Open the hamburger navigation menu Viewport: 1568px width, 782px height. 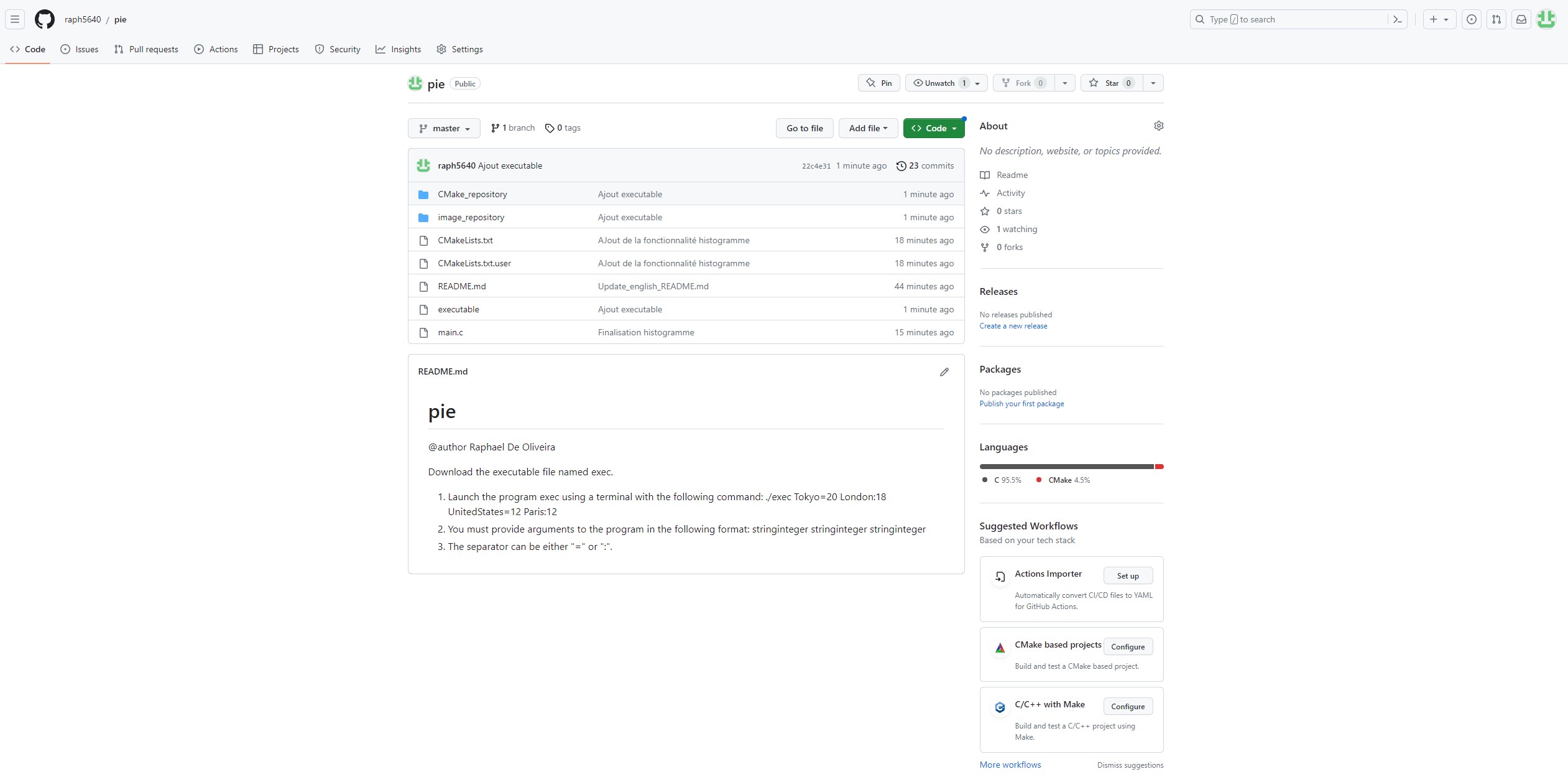click(x=15, y=19)
